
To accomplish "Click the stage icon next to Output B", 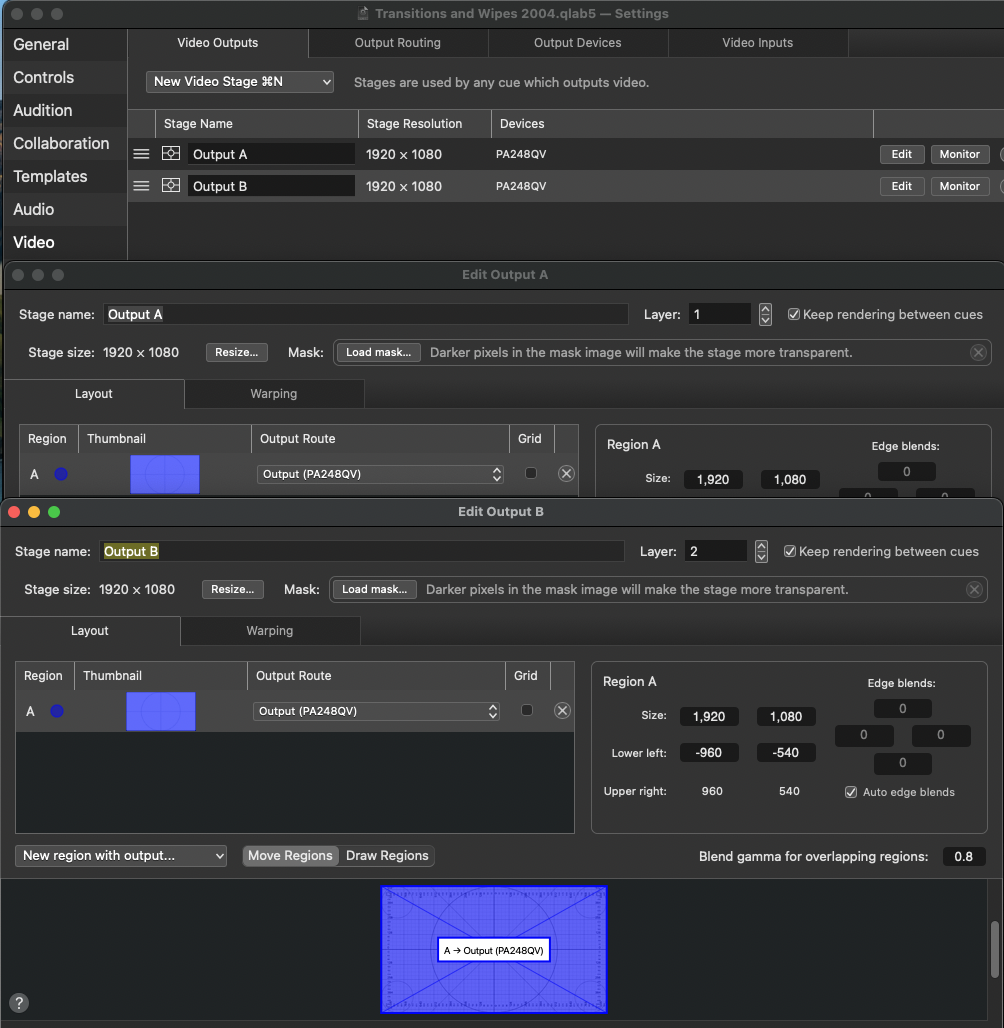I will 171,186.
